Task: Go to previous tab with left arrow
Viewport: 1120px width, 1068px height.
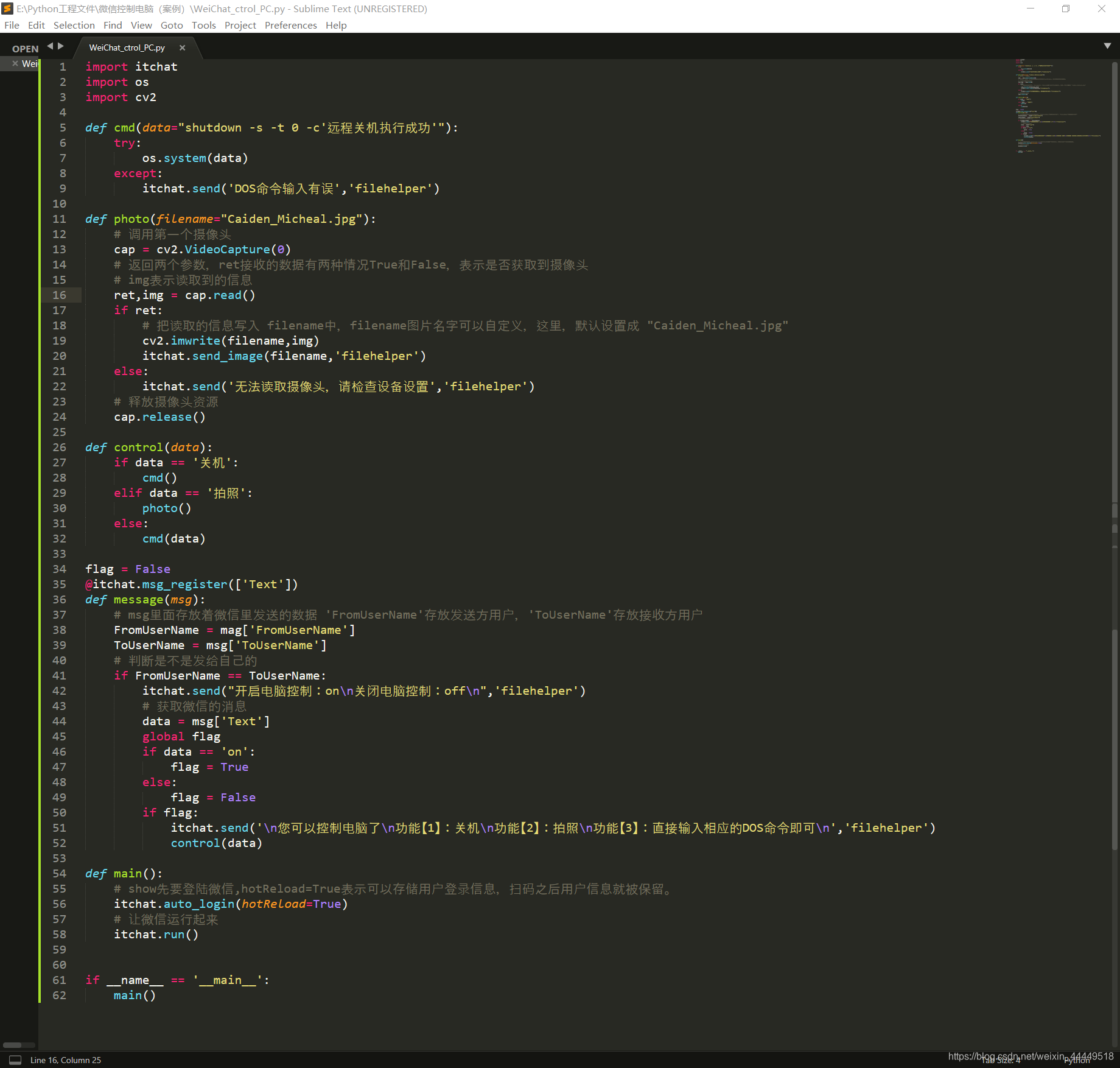Action: [51, 46]
